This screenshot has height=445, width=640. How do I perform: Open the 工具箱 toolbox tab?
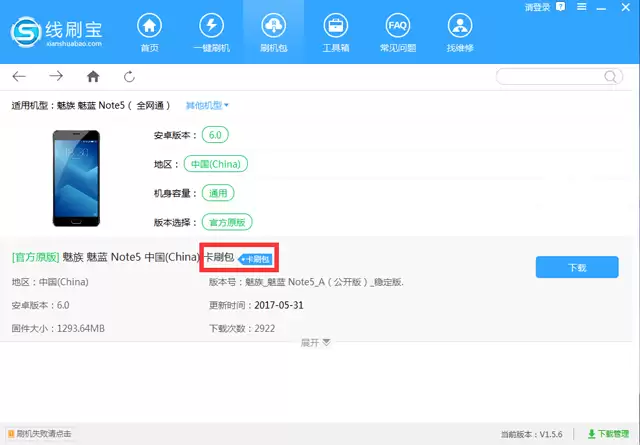(336, 33)
